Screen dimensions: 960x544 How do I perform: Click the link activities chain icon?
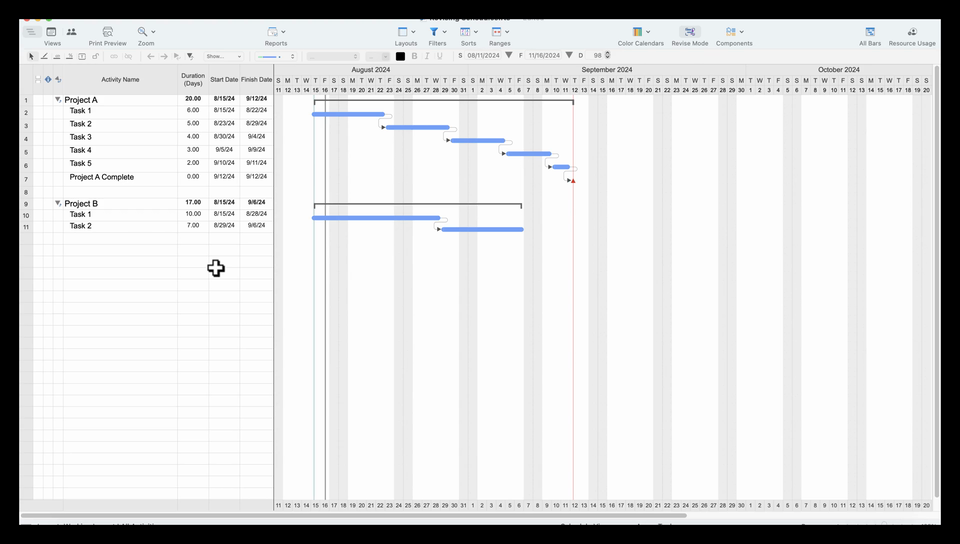pyautogui.click(x=114, y=56)
